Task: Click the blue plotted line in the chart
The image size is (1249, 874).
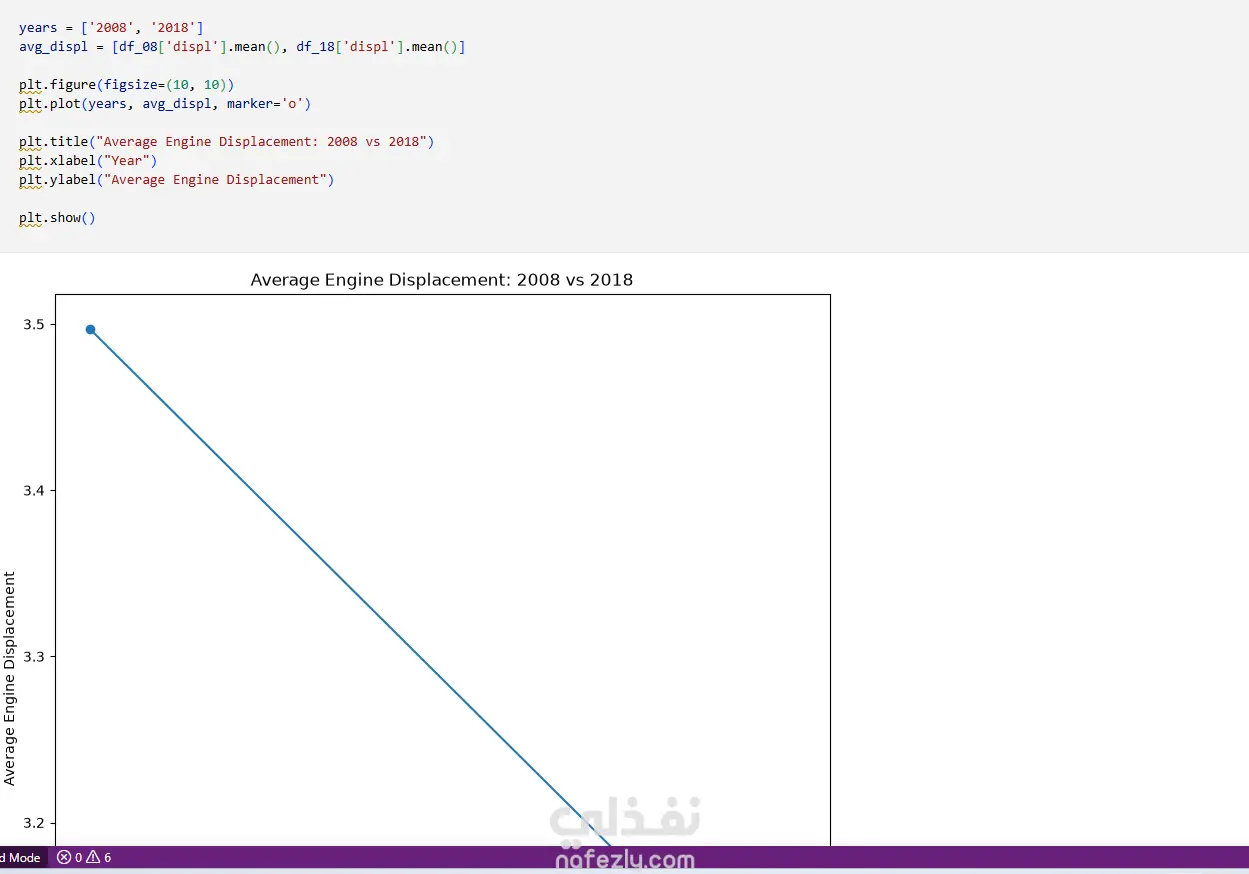Action: (x=350, y=588)
